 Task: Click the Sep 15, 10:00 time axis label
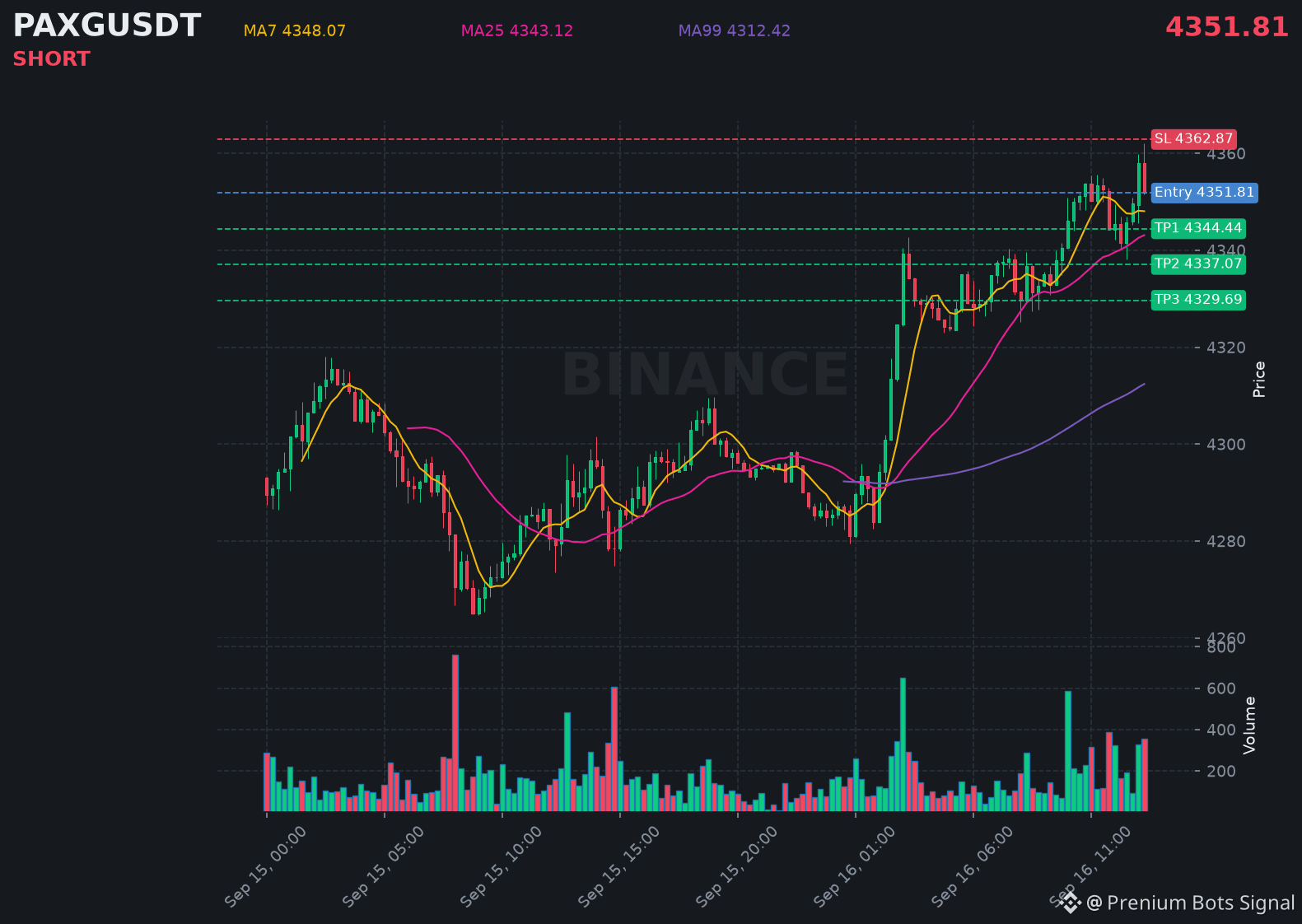[502, 866]
